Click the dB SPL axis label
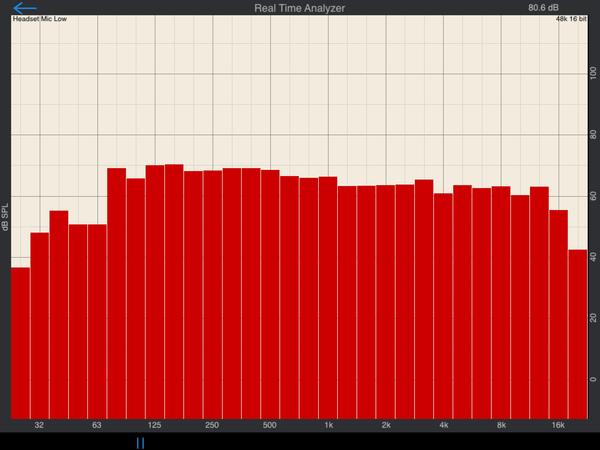600x450 pixels. tap(5, 216)
